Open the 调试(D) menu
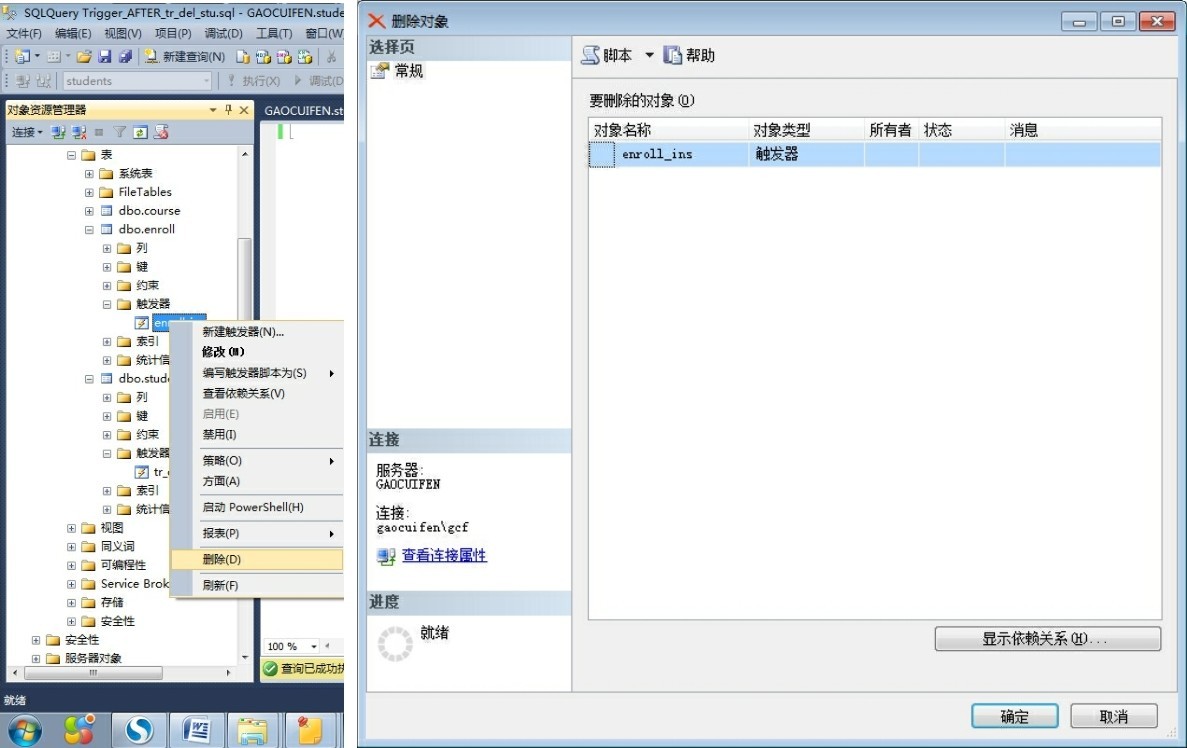Viewport: 1187px width, 748px height. 223,33
